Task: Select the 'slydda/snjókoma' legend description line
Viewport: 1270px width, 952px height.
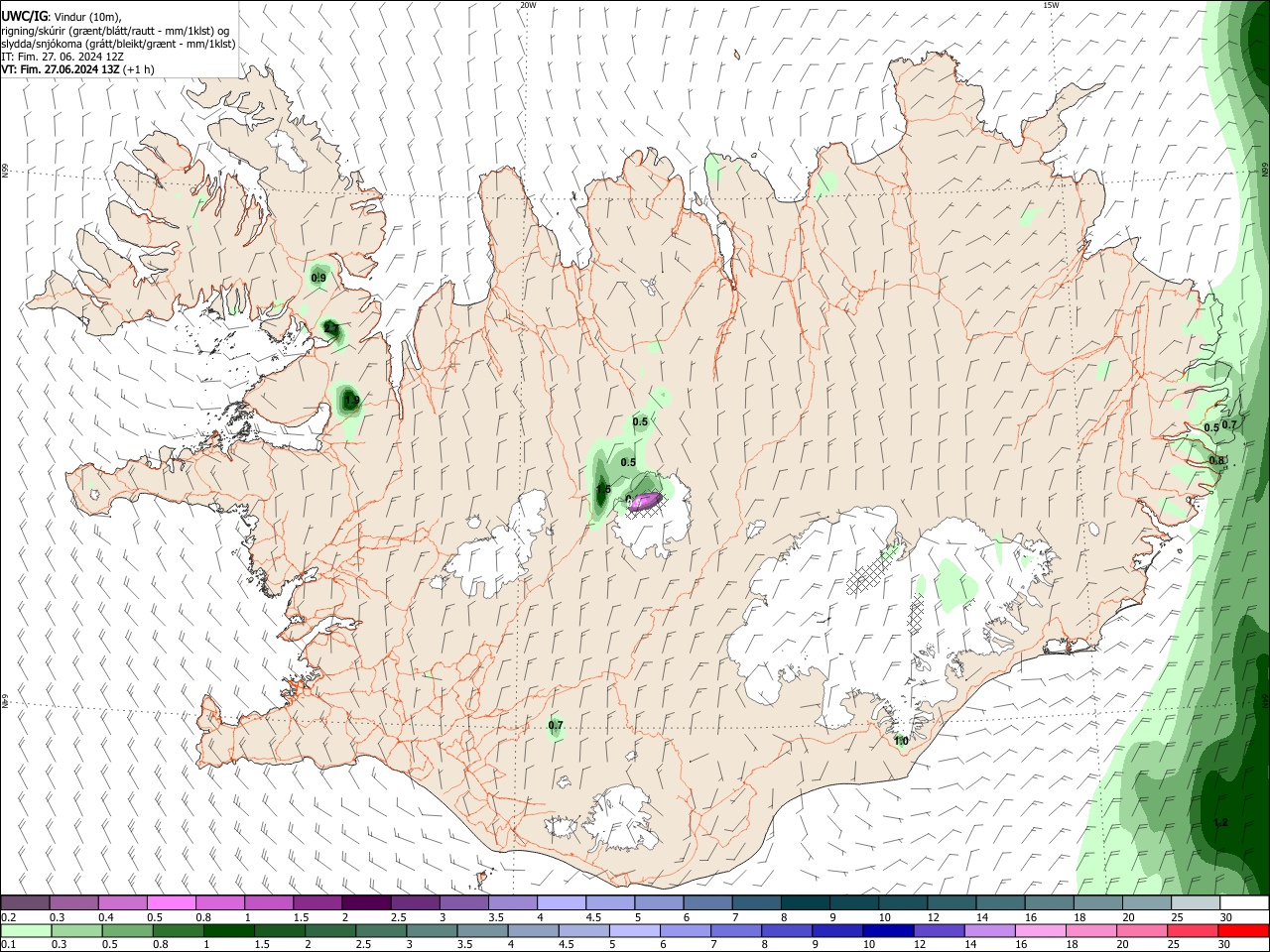Action: (x=118, y=44)
